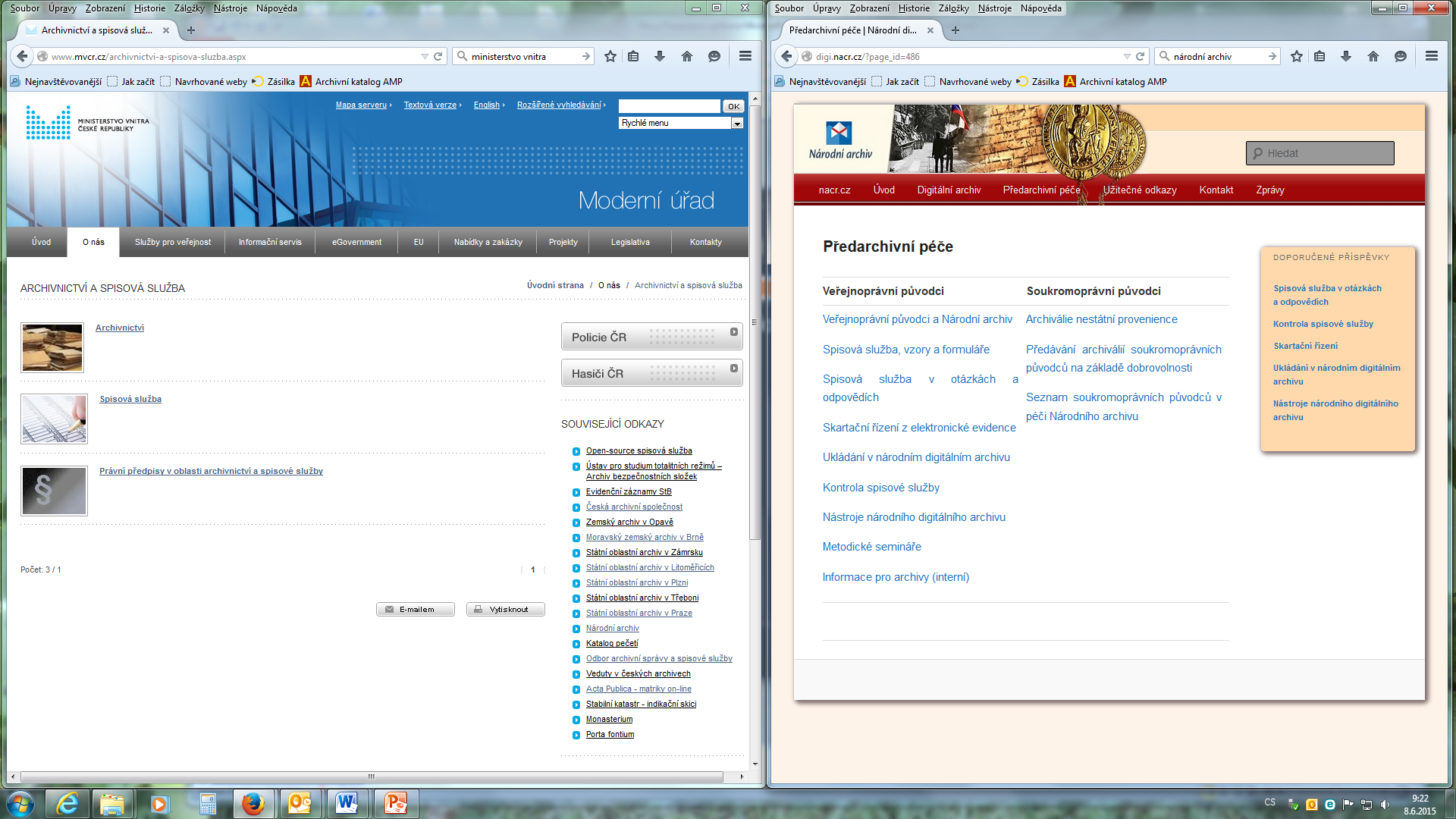Open Metodické semináře link
The height and width of the screenshot is (819, 1456).
[x=872, y=547]
